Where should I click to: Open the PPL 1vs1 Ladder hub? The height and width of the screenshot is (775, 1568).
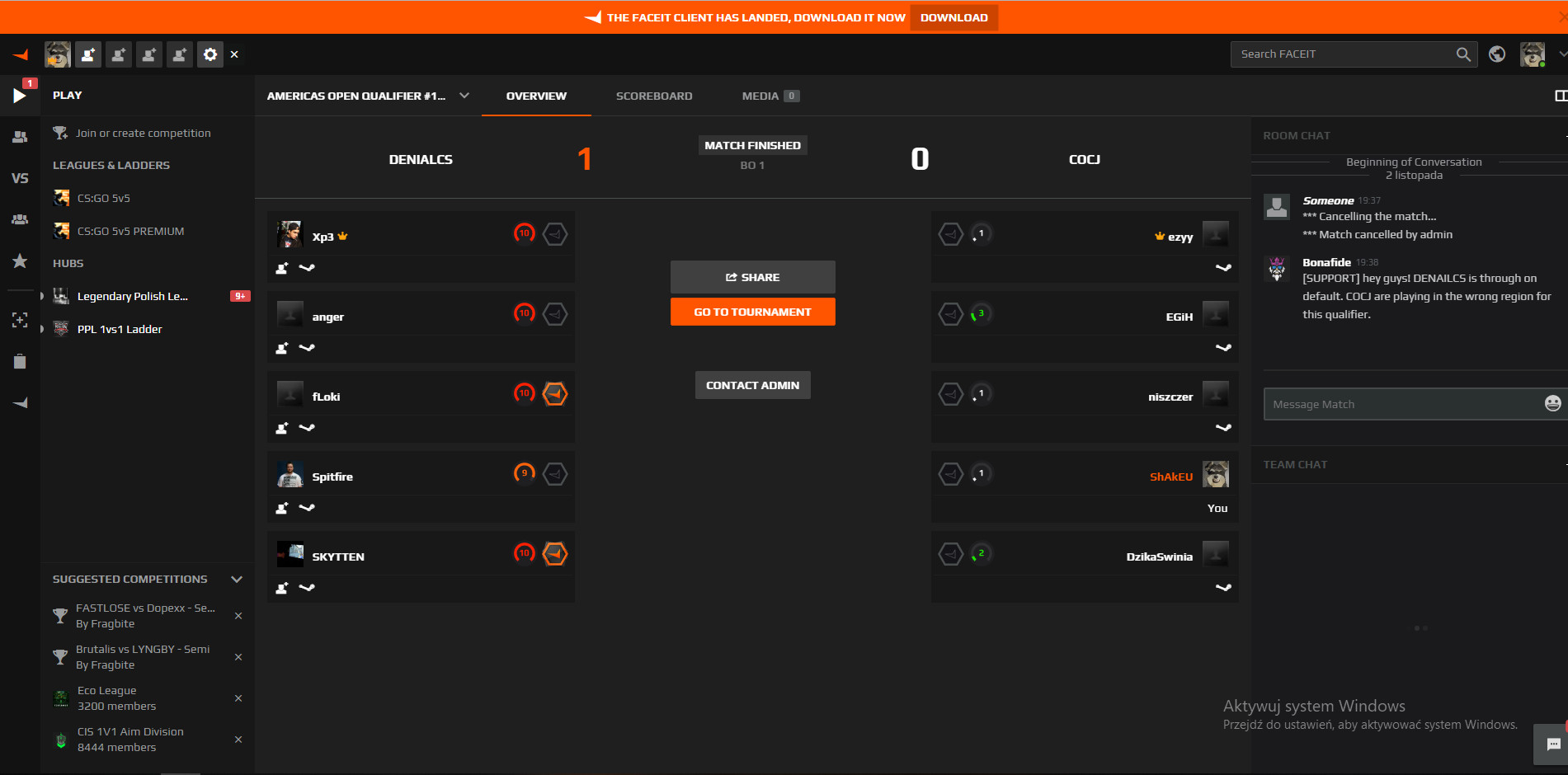[120, 329]
